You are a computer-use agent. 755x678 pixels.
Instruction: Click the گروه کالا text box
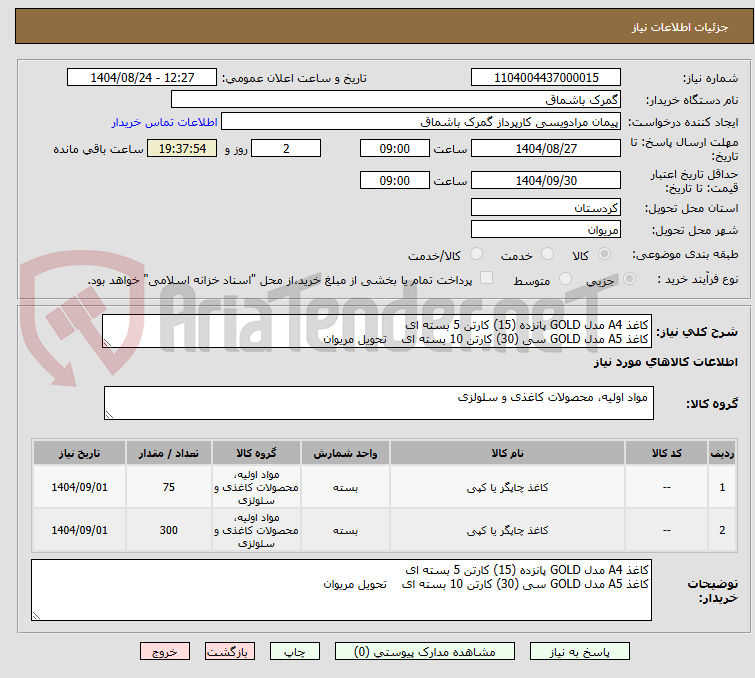378,403
